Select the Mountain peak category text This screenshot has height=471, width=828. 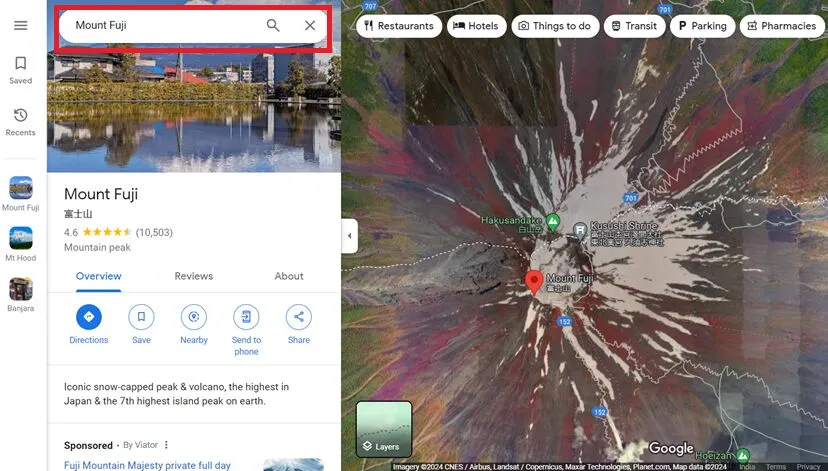97,247
